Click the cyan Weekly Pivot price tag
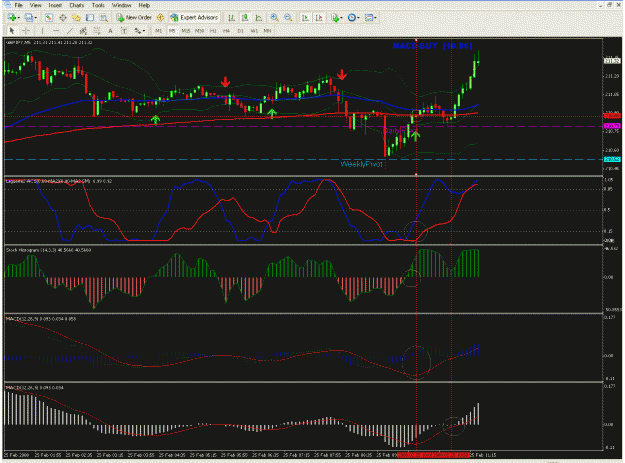The width and height of the screenshot is (625, 463). pyautogui.click(x=612, y=159)
